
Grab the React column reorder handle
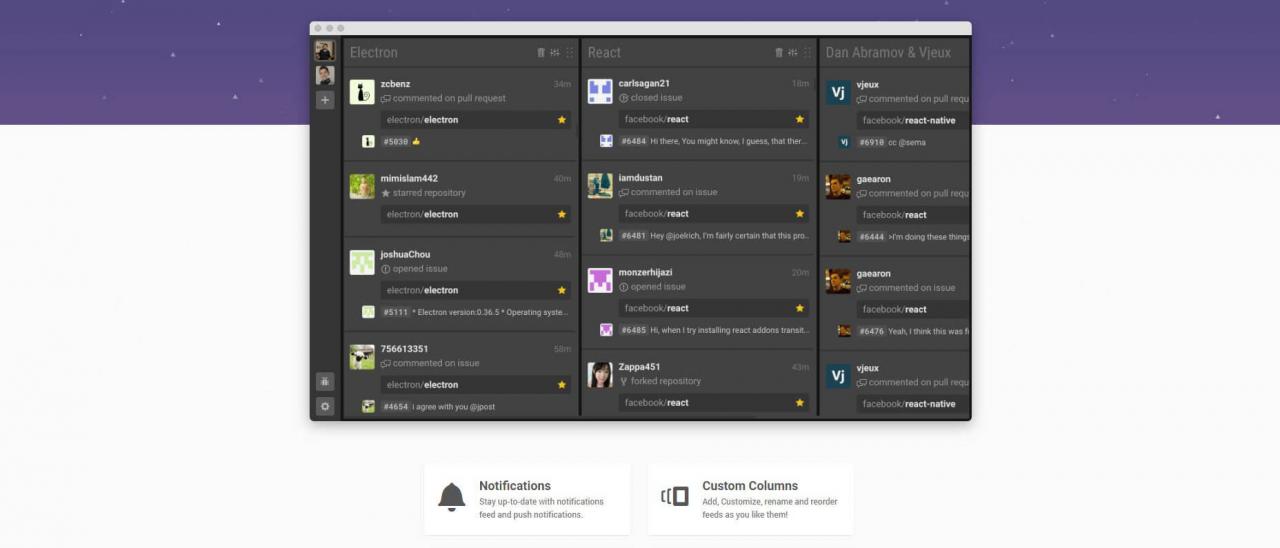coord(807,53)
